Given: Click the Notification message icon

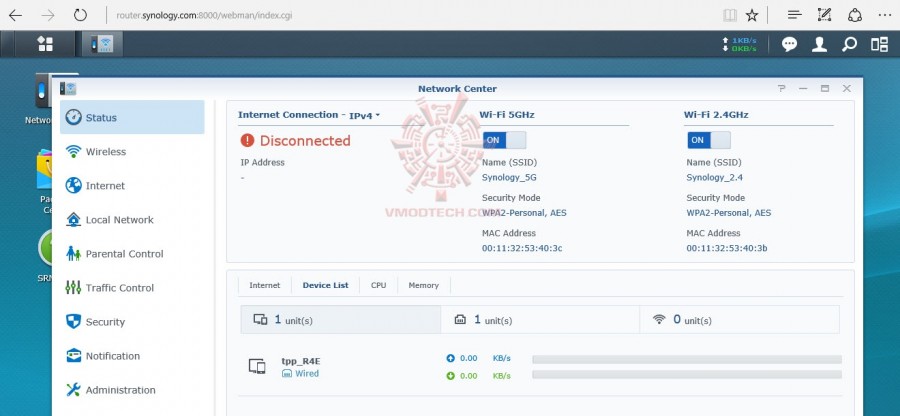Looking at the screenshot, I should point(73,355).
